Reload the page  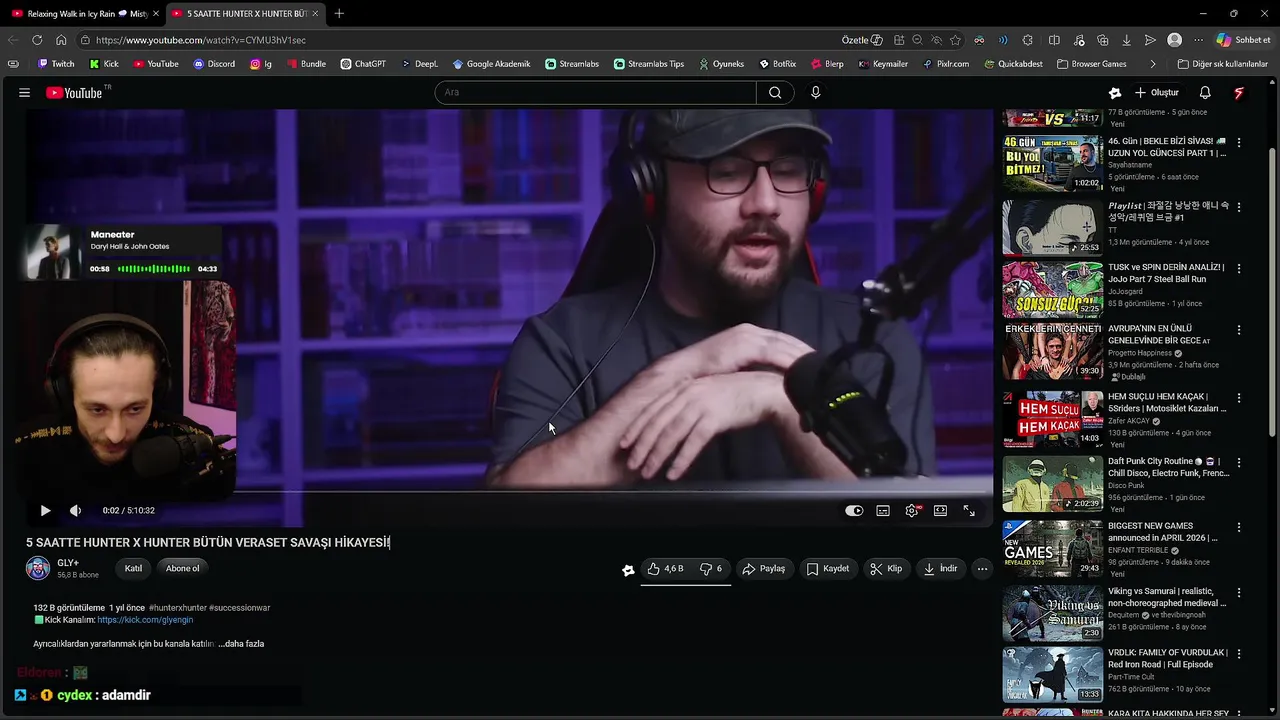(37, 40)
